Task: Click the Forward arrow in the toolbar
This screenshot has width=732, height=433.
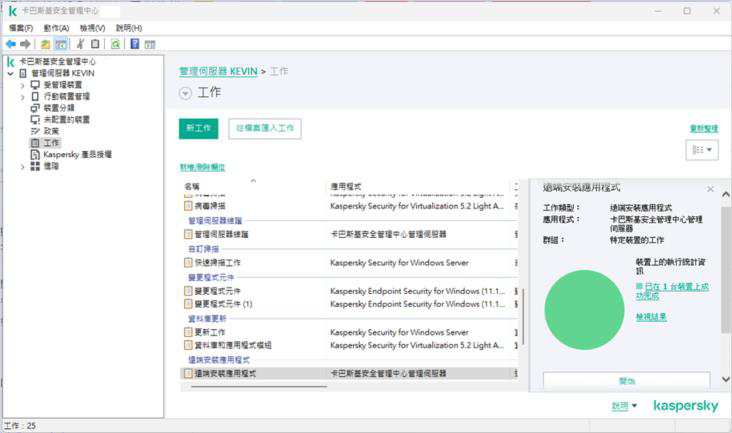Action: point(25,44)
